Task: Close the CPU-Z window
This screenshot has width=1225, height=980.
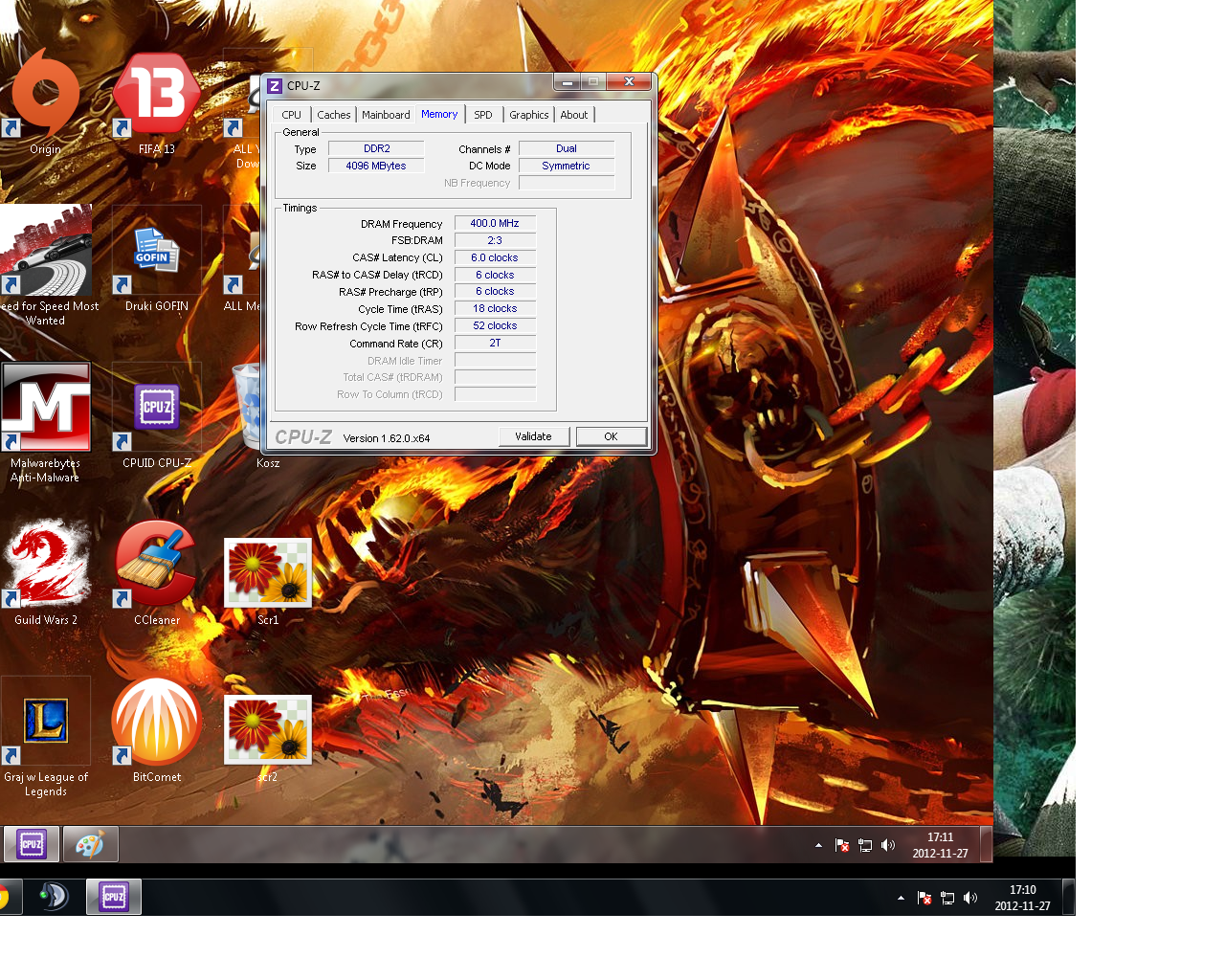Action: [x=630, y=82]
